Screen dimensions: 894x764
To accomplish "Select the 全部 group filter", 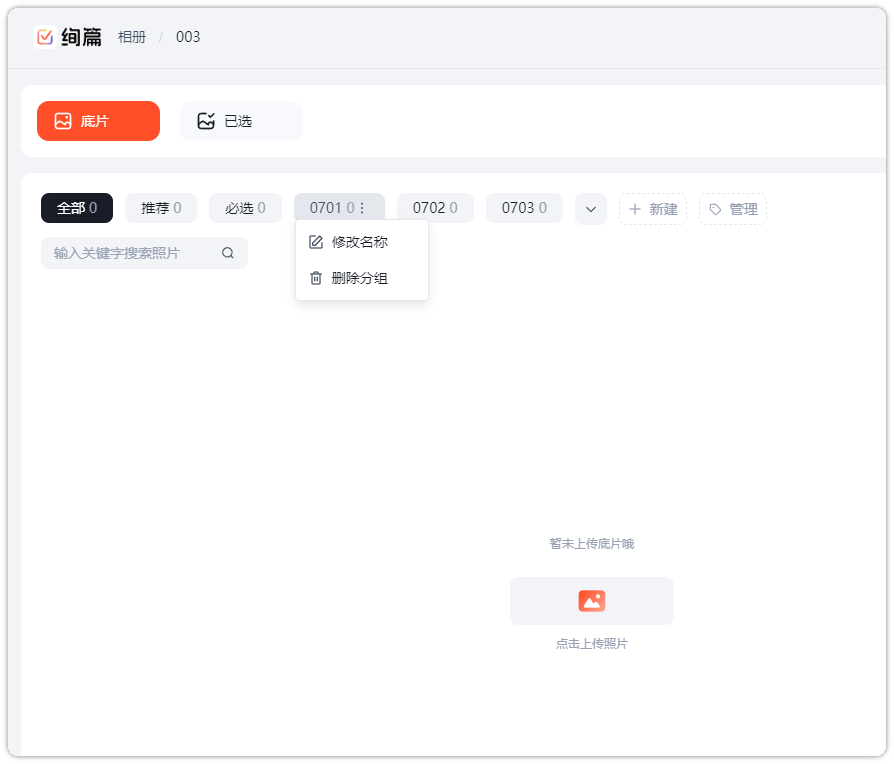I will click(77, 208).
